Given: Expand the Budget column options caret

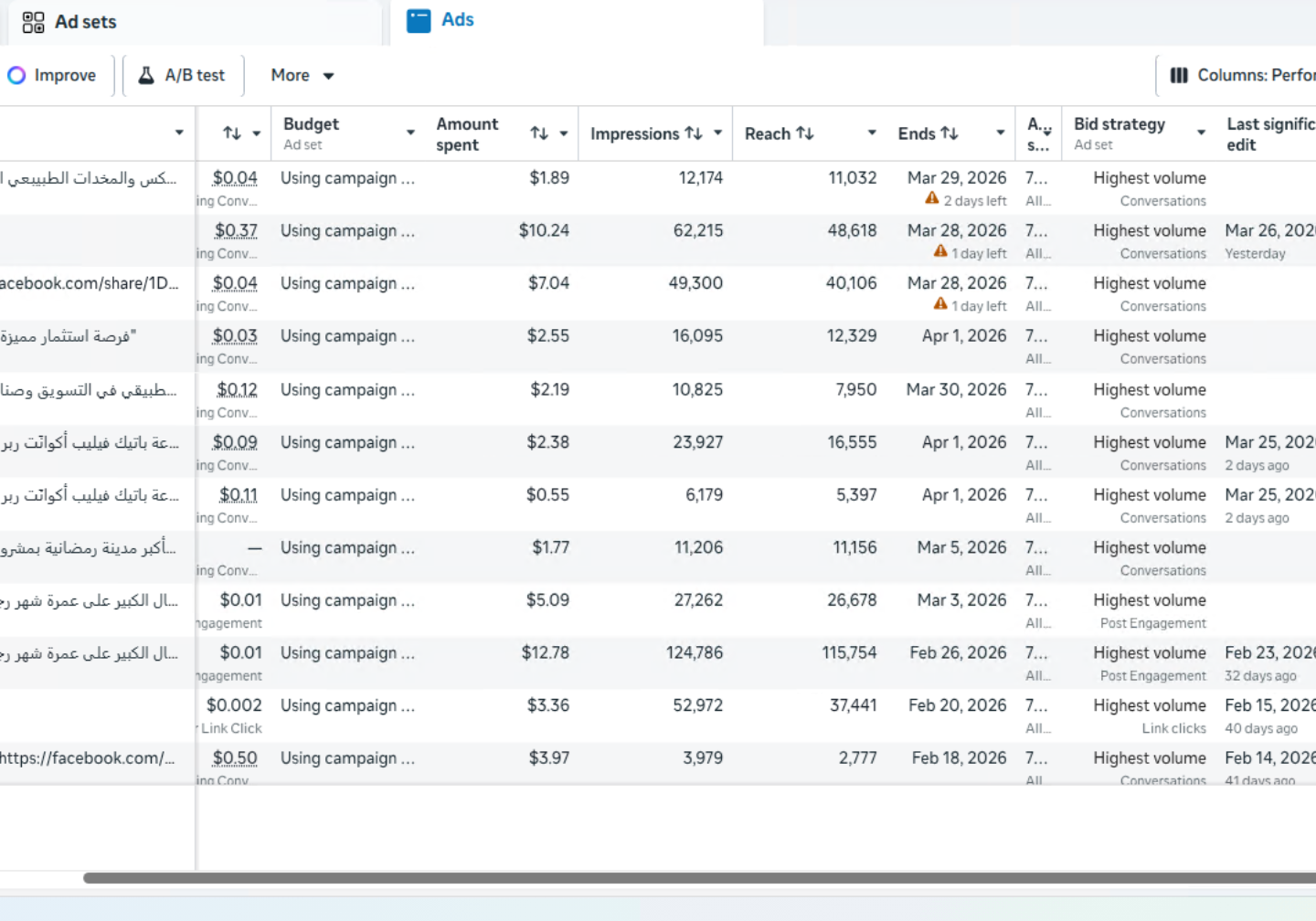Looking at the screenshot, I should pos(410,133).
